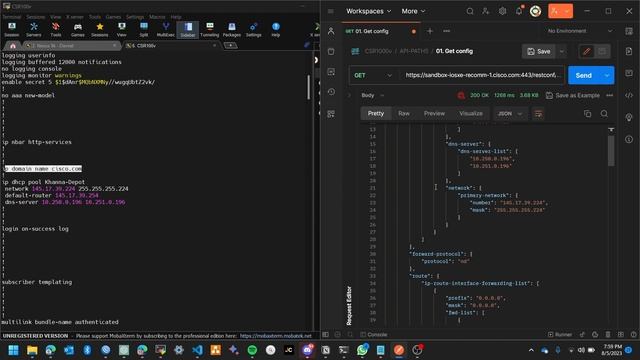The height and width of the screenshot is (360, 640).
Task: Open the Games toolbar icon in MobaXterm
Action: click(78, 30)
